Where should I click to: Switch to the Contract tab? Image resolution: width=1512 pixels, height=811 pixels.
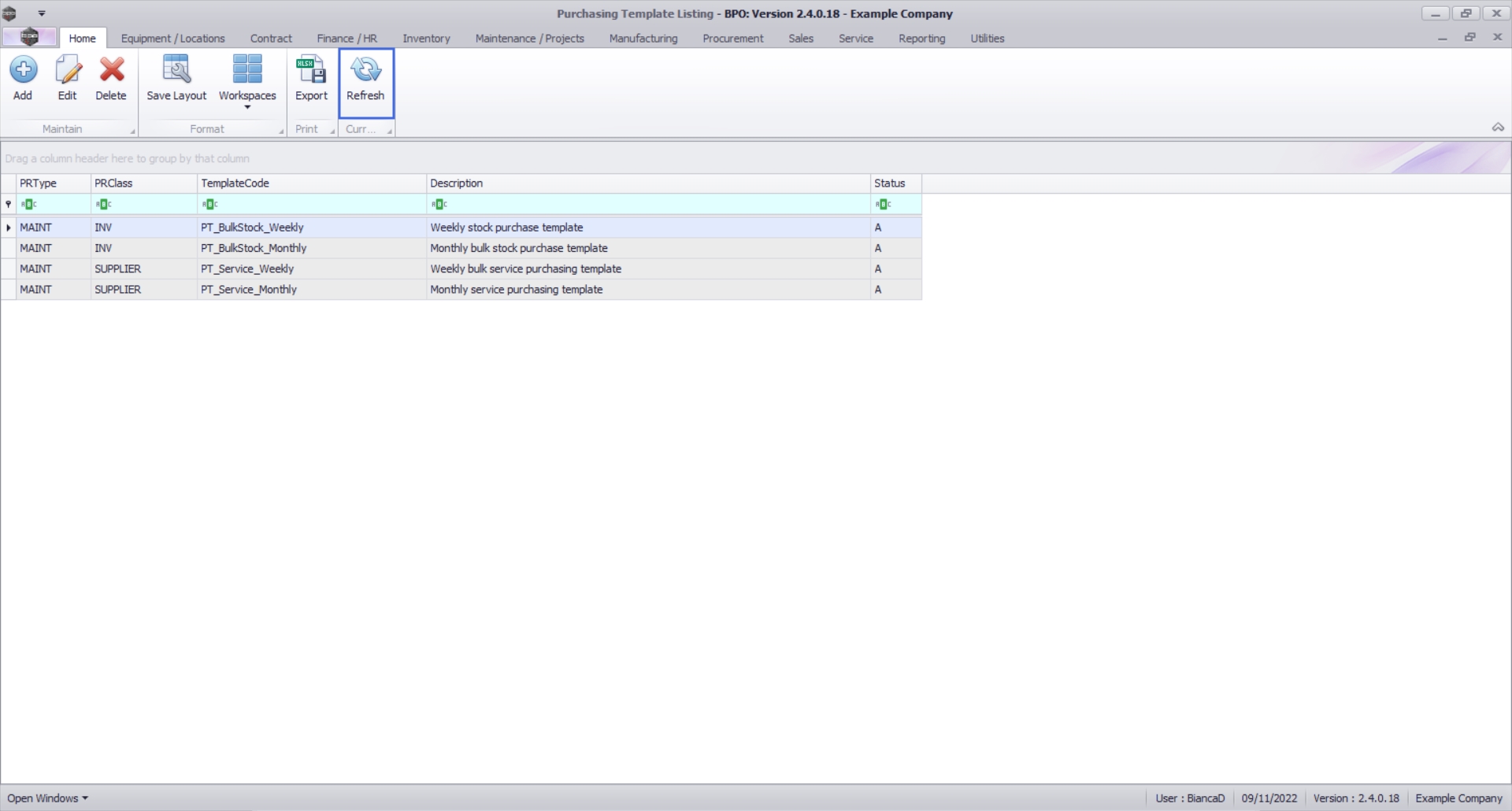(x=271, y=38)
